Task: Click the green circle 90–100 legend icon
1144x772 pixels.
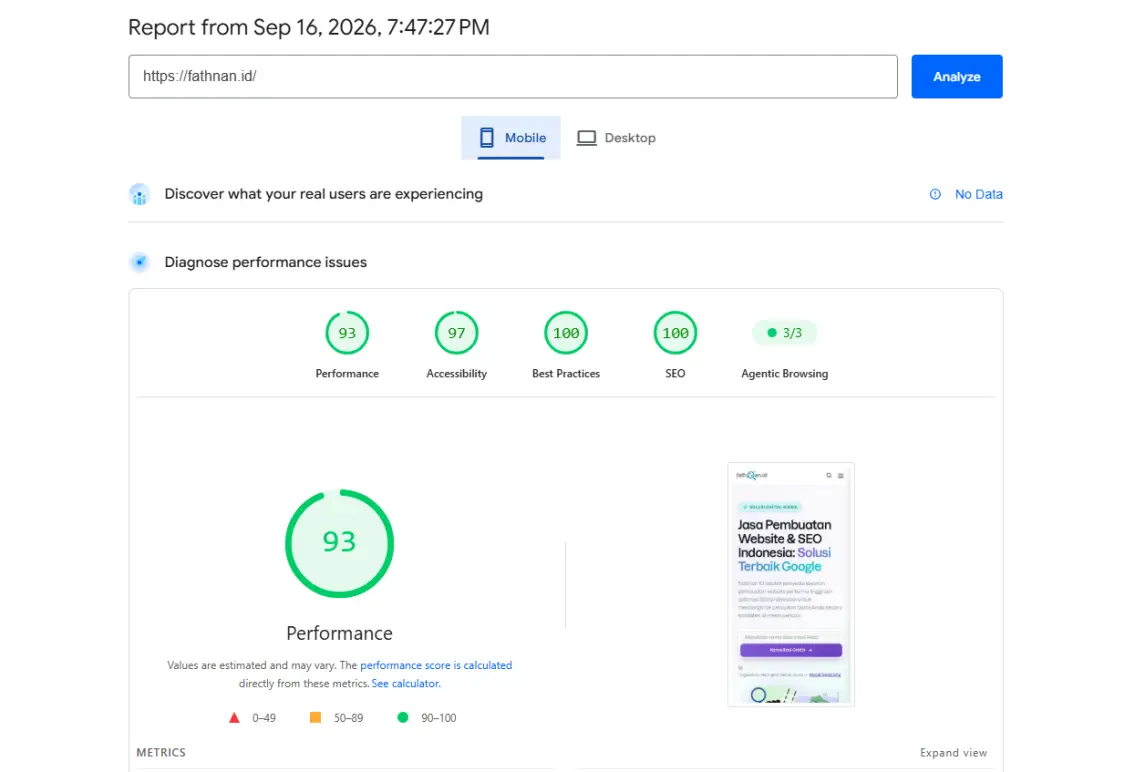Action: click(403, 717)
